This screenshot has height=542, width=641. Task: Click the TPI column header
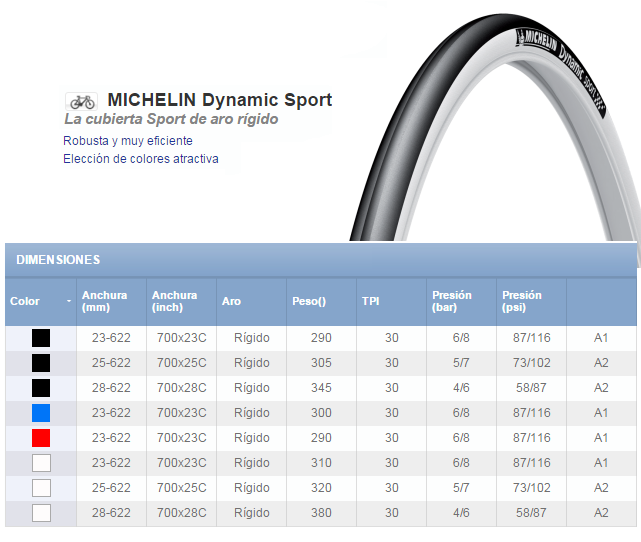(391, 301)
